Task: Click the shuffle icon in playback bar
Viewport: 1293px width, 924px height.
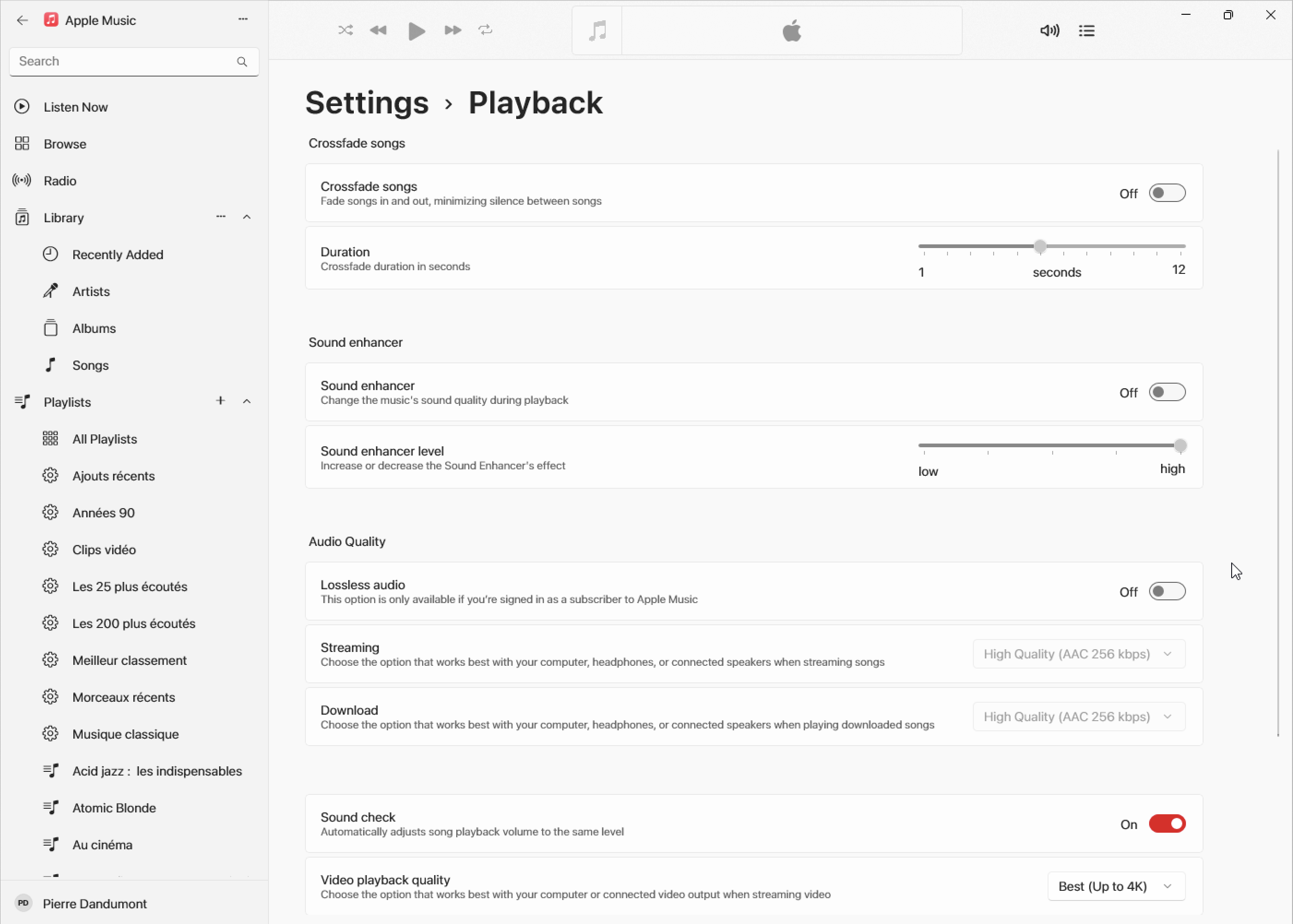Action: coord(346,30)
